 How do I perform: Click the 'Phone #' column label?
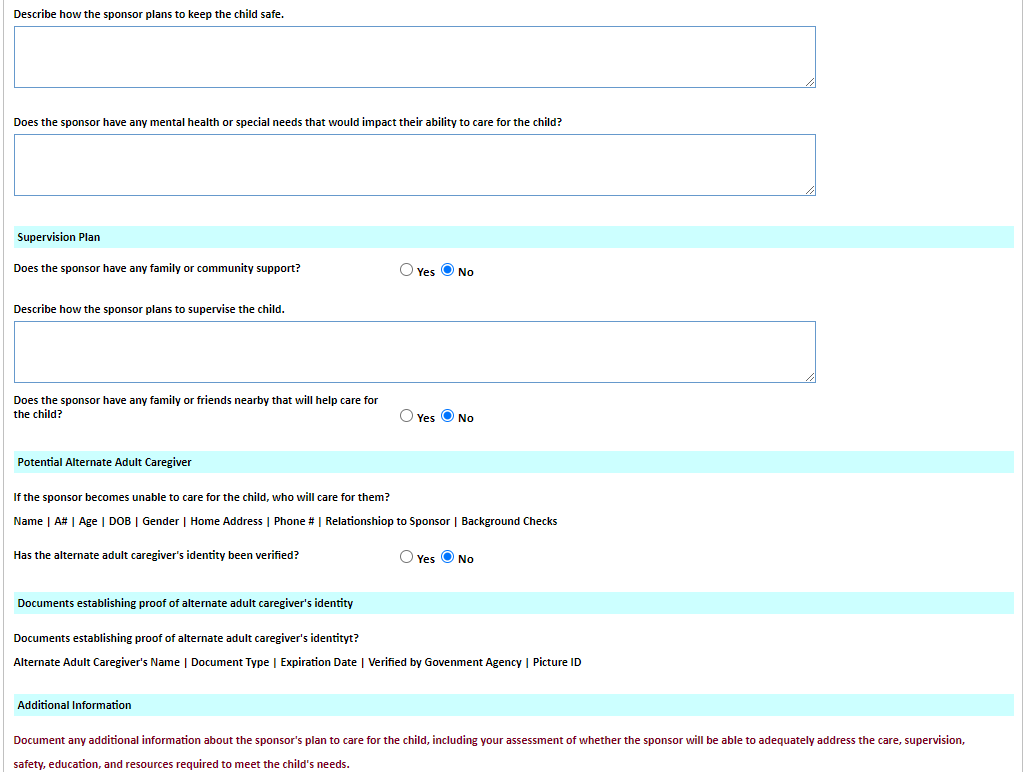(294, 521)
